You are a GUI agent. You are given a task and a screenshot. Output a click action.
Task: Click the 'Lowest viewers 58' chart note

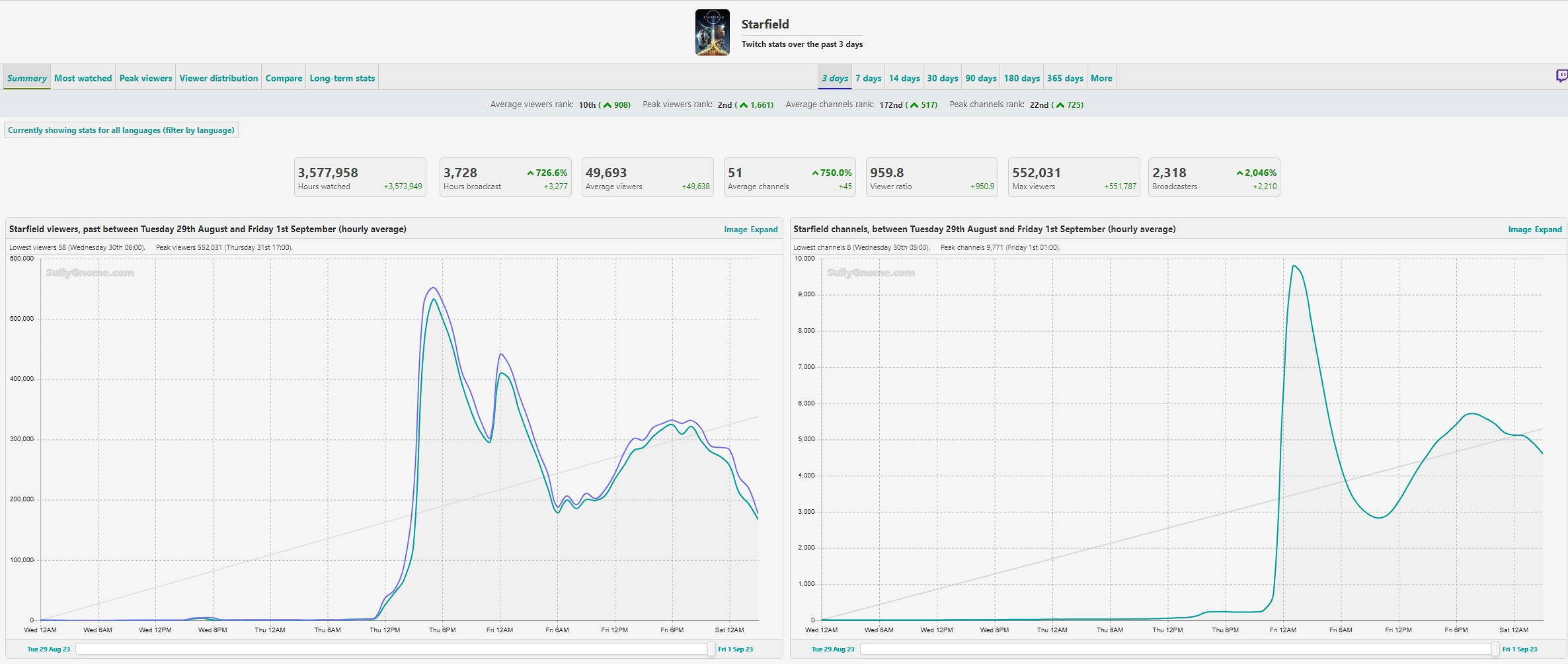77,247
